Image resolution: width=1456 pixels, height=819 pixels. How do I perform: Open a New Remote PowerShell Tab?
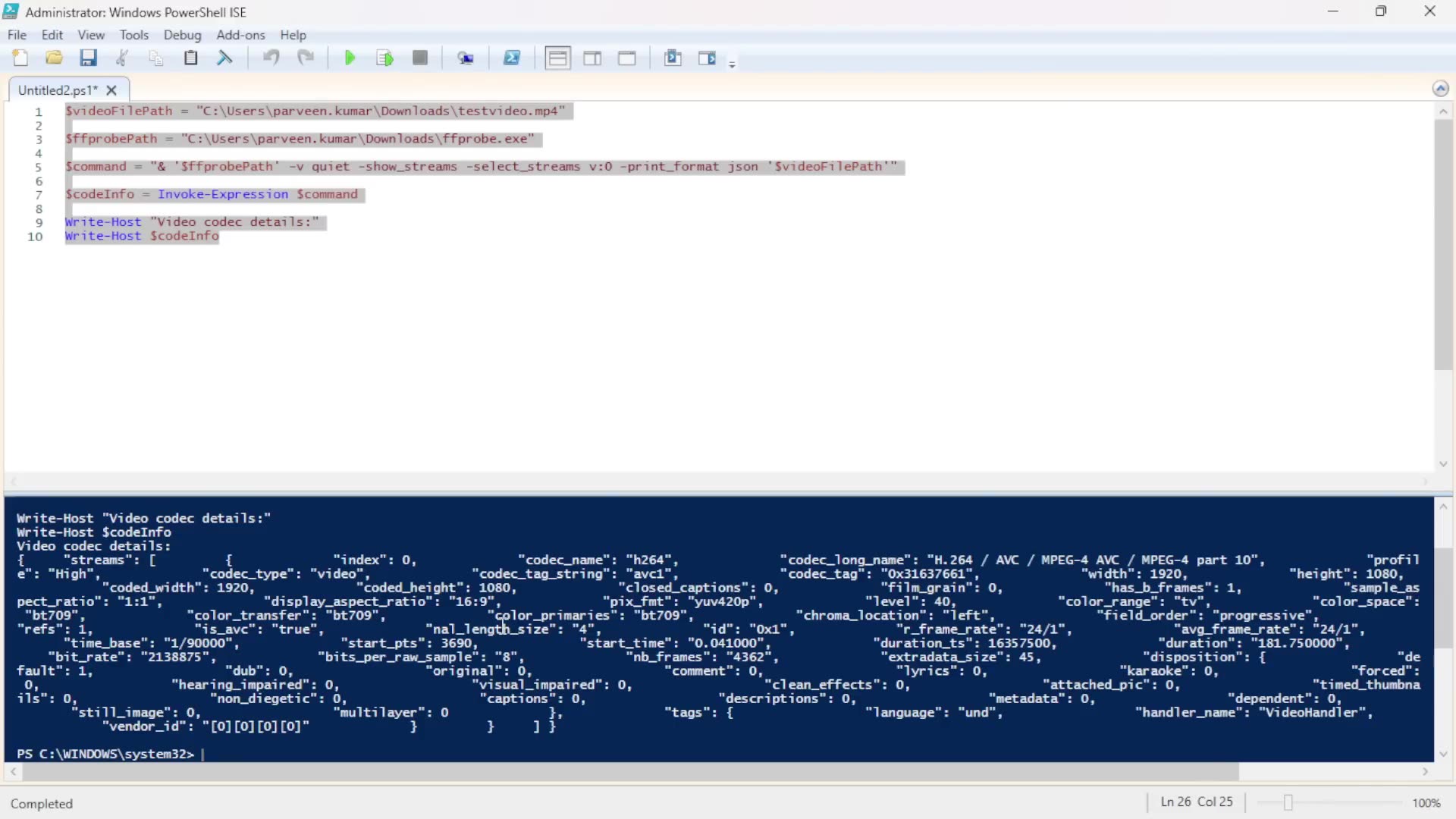pos(466,58)
